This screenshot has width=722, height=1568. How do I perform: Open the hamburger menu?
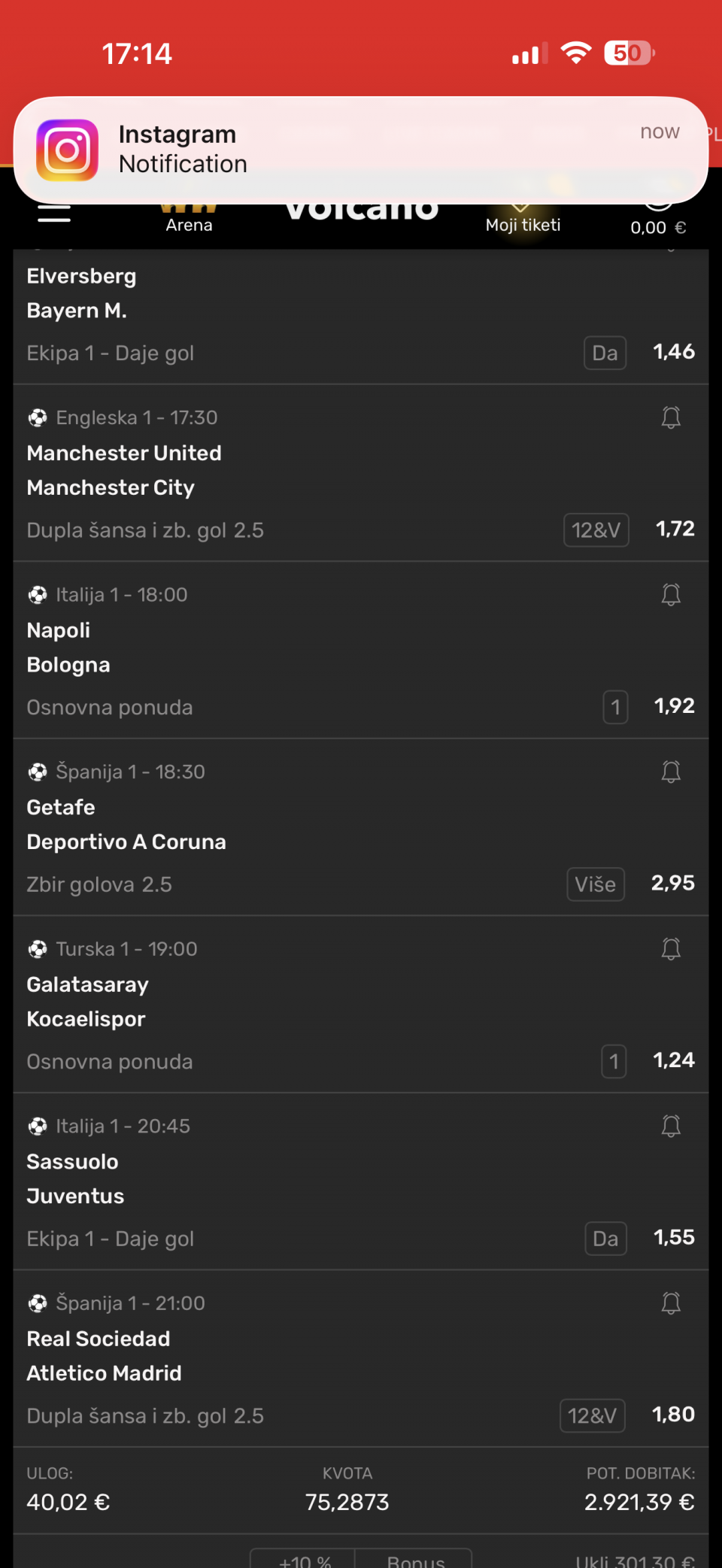[54, 213]
